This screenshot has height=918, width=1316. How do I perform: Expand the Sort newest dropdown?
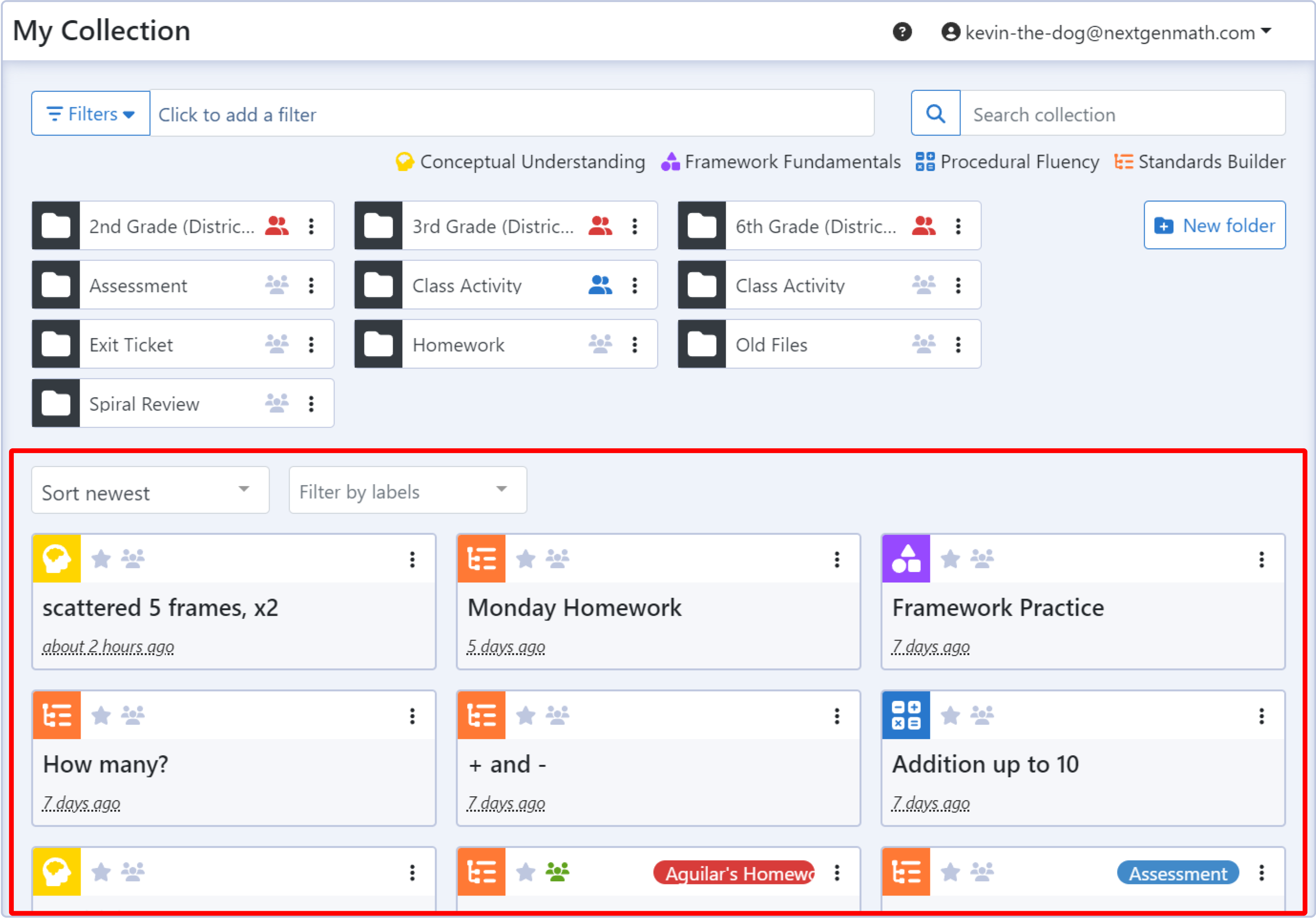150,491
